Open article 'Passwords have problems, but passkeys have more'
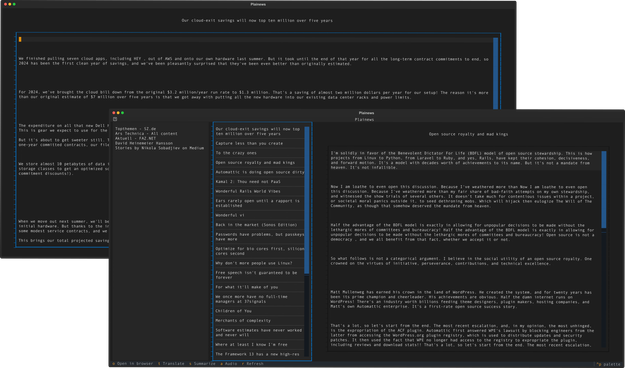The height and width of the screenshot is (368, 625). (259, 237)
